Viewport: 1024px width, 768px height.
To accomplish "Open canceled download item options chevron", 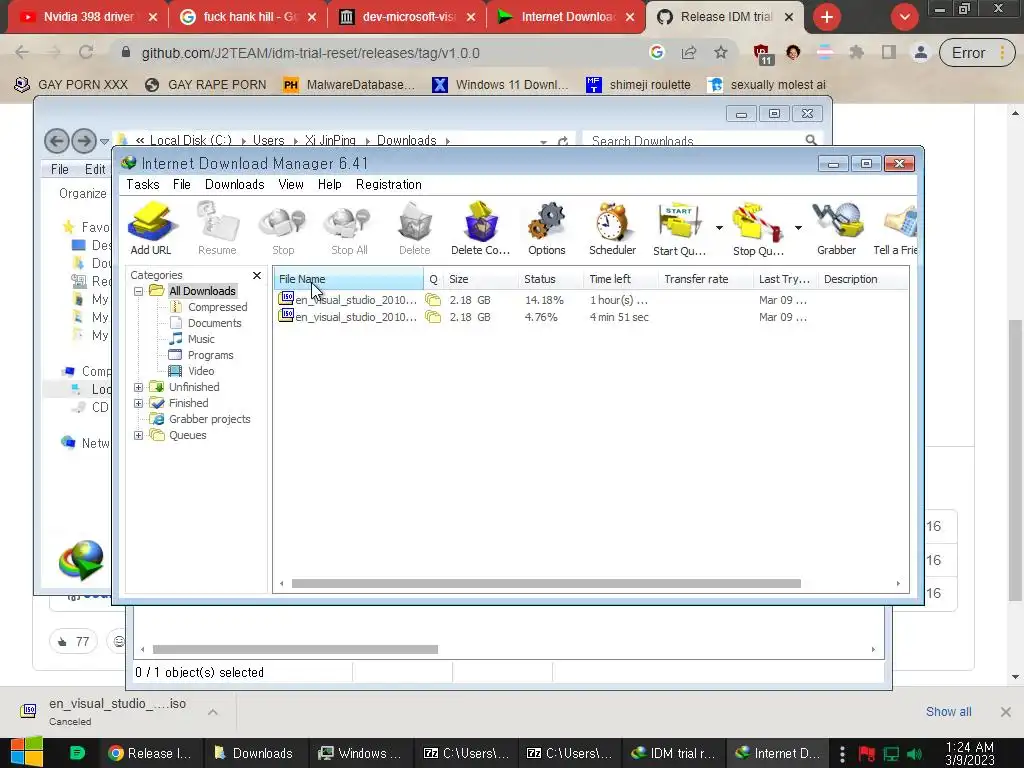I will click(213, 712).
